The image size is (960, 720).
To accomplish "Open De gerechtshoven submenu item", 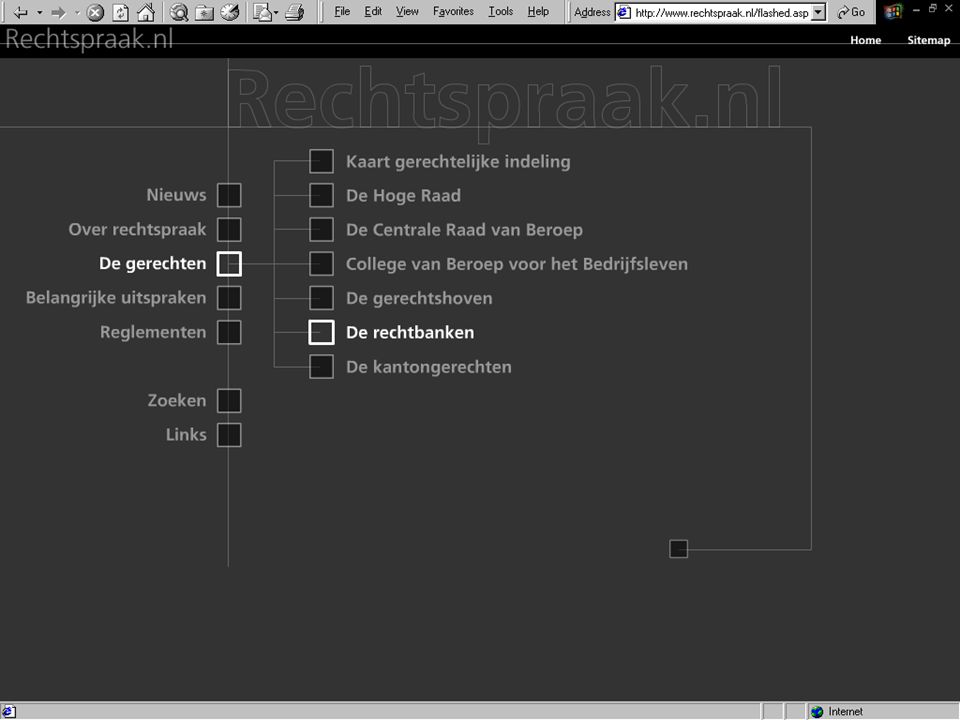I will [419, 299].
